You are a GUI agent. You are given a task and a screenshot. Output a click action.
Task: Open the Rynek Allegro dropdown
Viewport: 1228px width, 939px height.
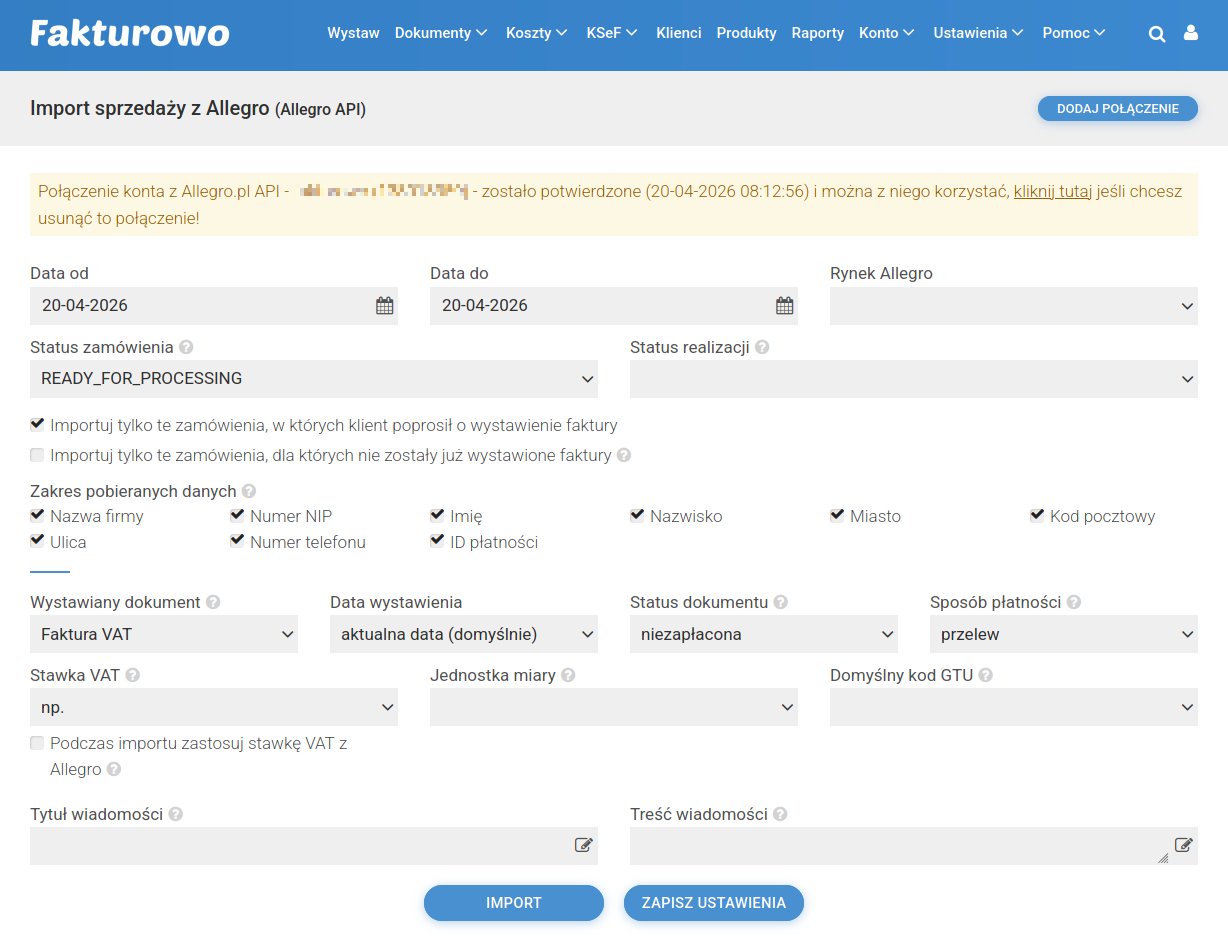tap(1013, 305)
